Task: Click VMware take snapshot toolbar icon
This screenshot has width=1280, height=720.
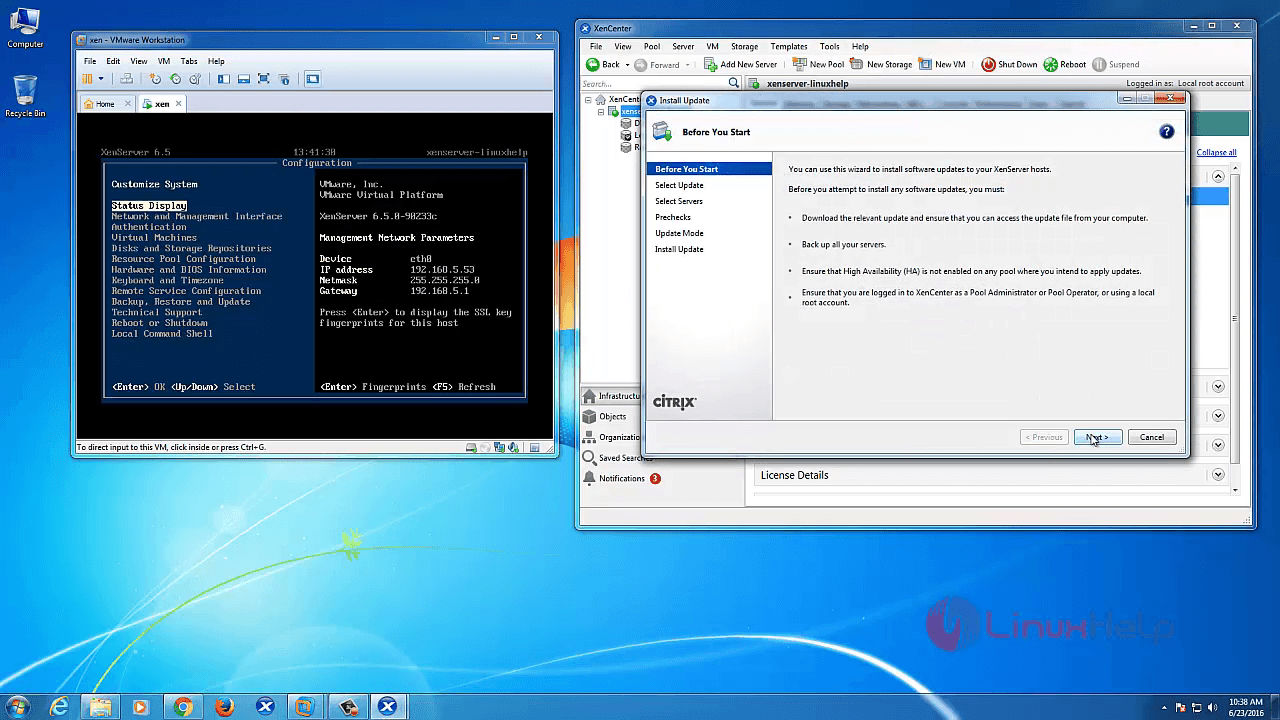Action: click(x=155, y=79)
